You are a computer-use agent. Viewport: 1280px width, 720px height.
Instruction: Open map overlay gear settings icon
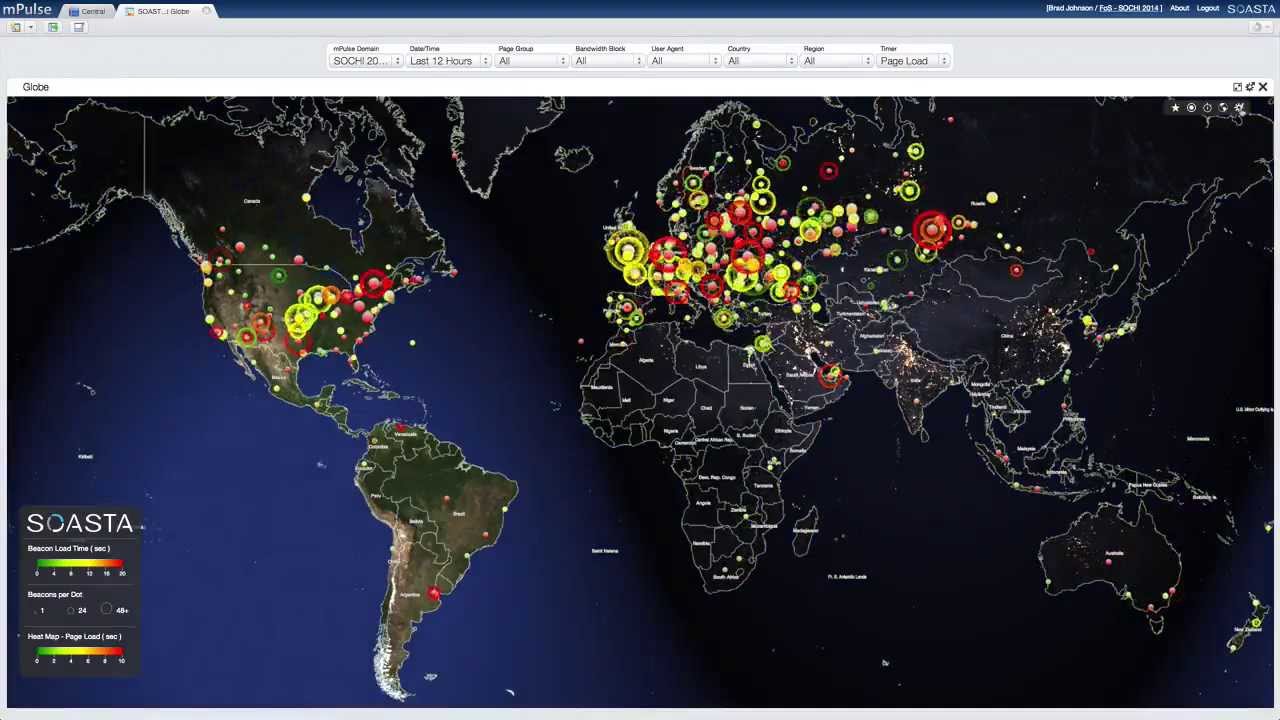coord(1239,107)
